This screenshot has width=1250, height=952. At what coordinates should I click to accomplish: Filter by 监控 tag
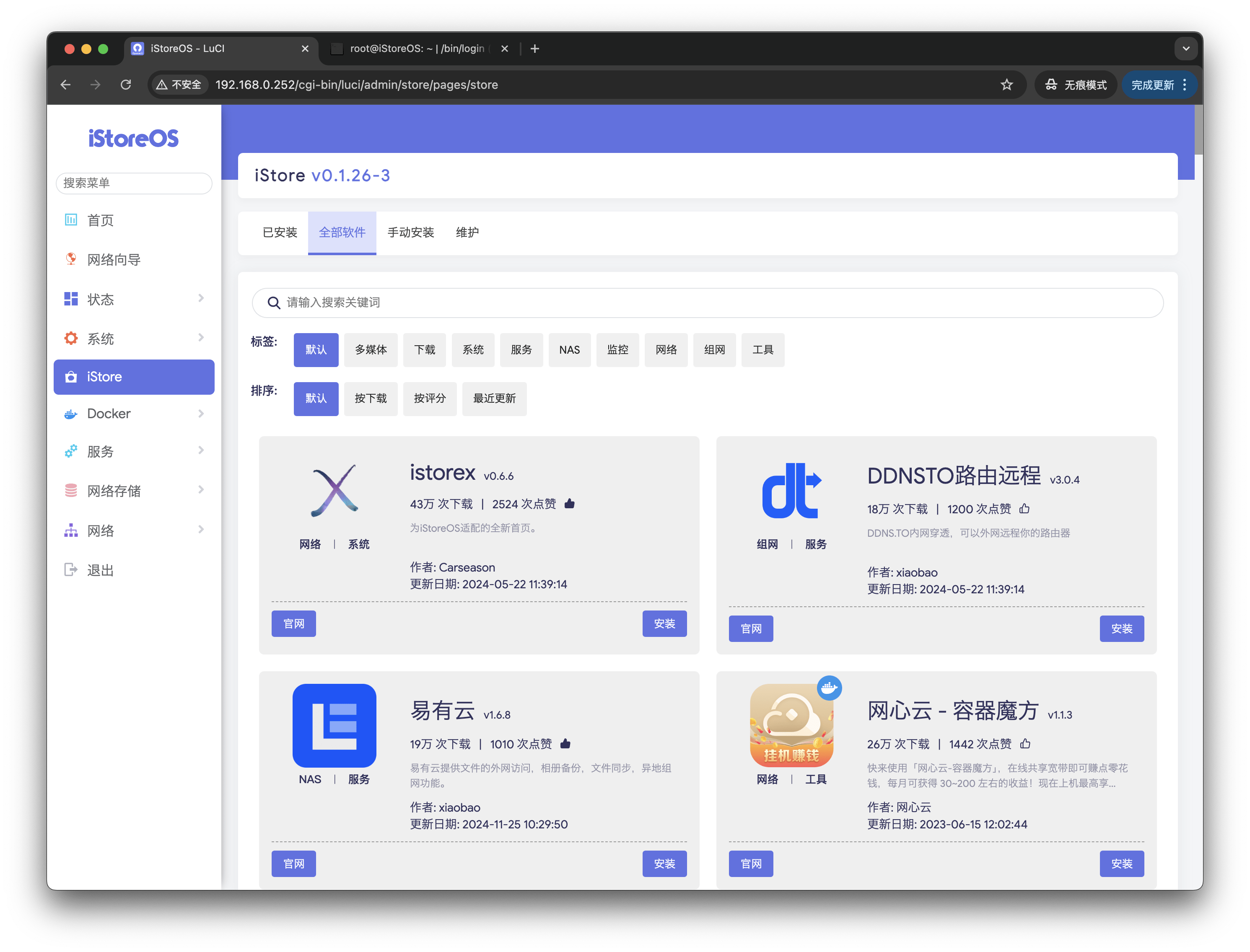pyautogui.click(x=617, y=349)
